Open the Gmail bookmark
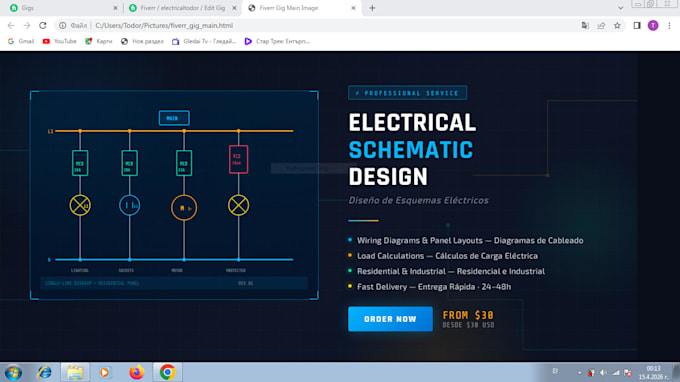Viewport: 680px width, 382px height. (x=21, y=41)
